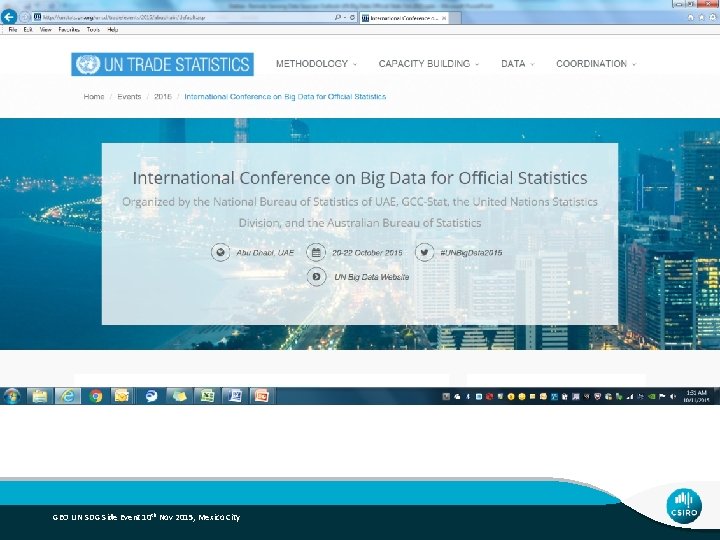Click the browser Back arrow button
The width and height of the screenshot is (720, 540).
(x=9, y=17)
